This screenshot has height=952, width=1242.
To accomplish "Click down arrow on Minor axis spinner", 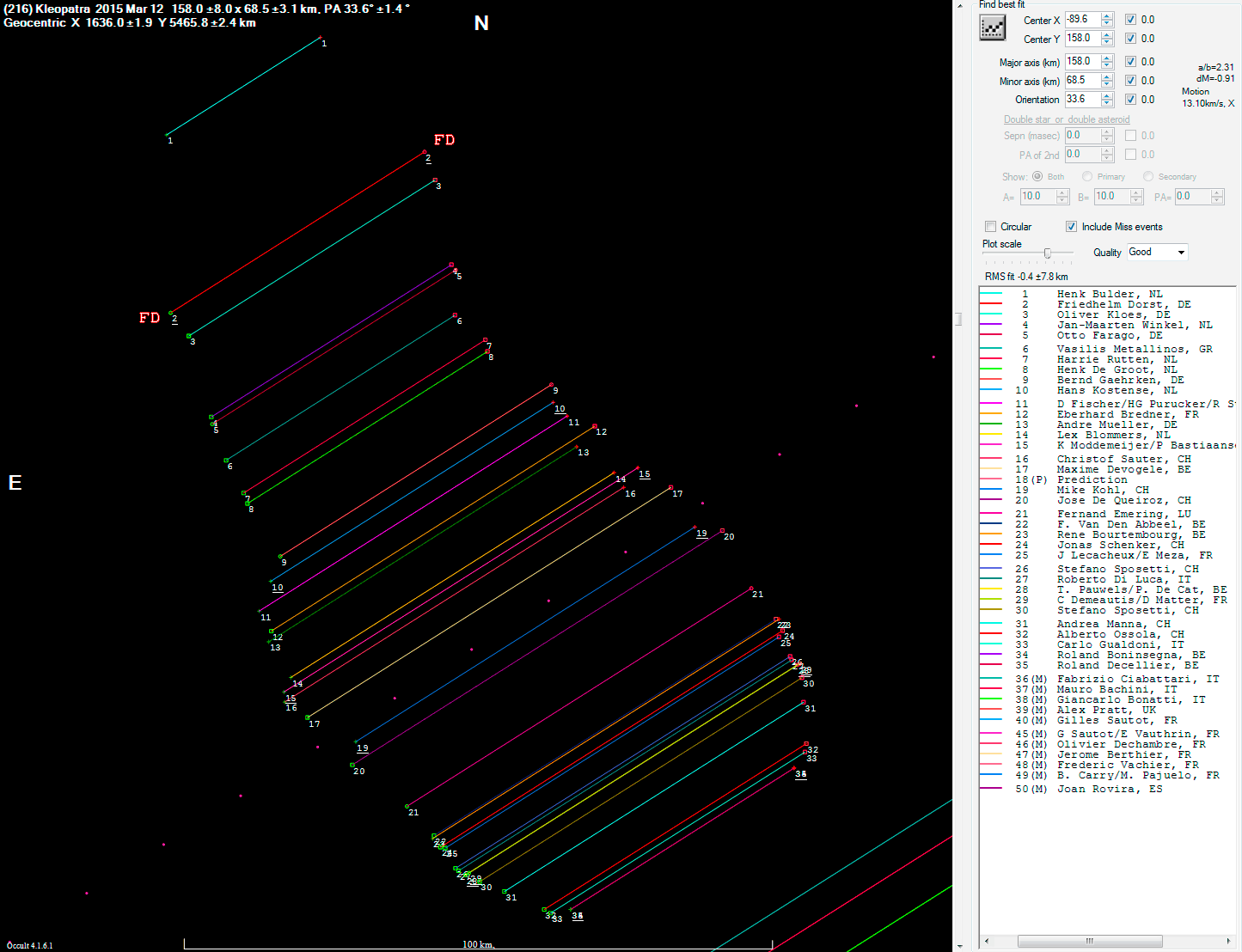I will pos(1107,84).
